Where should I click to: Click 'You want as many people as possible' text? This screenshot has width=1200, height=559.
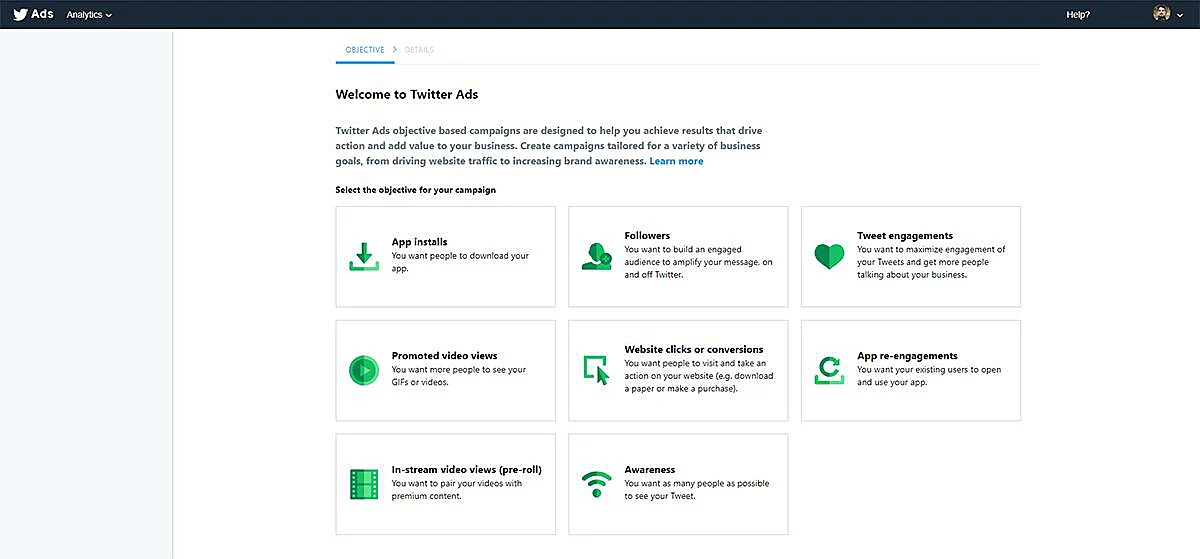tap(696, 490)
